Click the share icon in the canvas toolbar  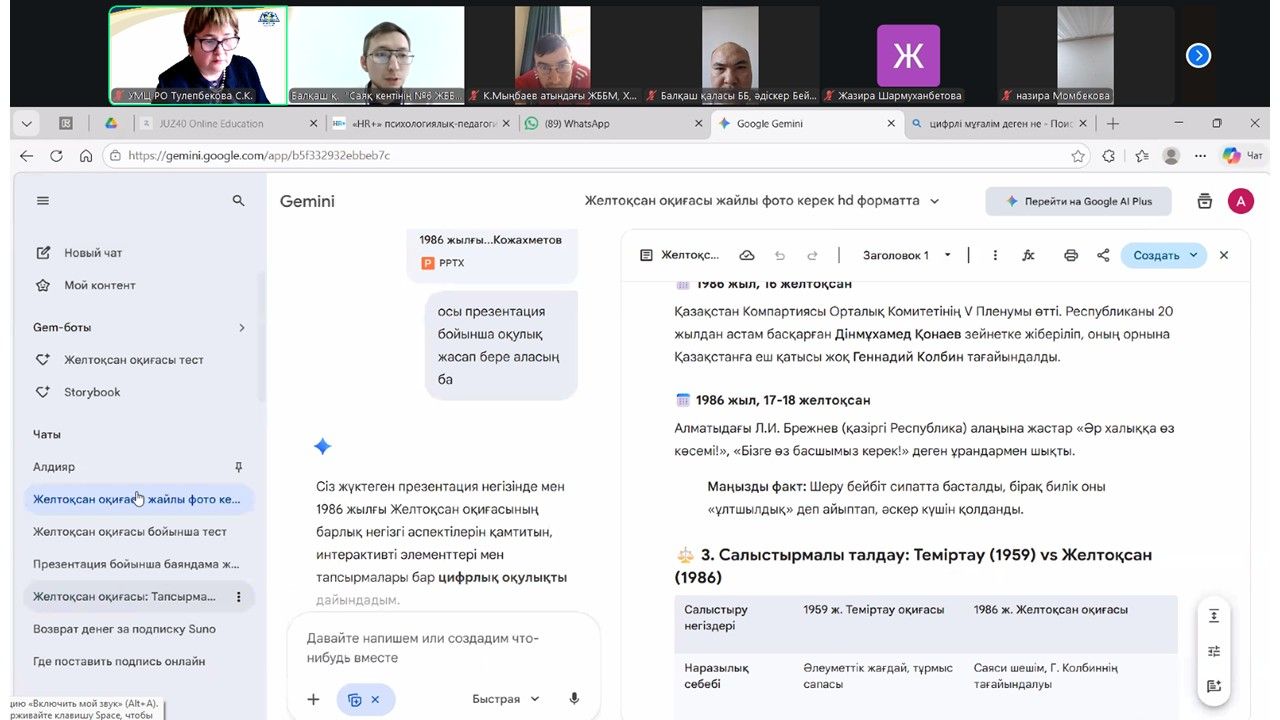click(x=1103, y=255)
